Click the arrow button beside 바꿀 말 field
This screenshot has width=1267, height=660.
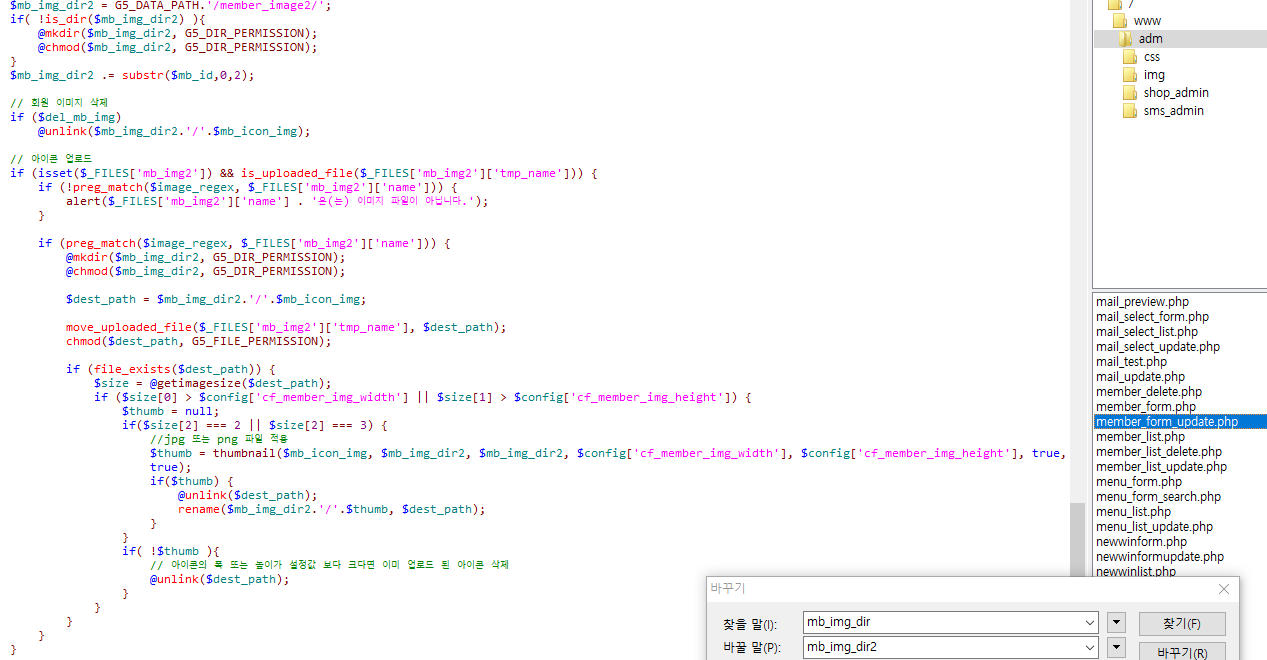tap(1117, 648)
